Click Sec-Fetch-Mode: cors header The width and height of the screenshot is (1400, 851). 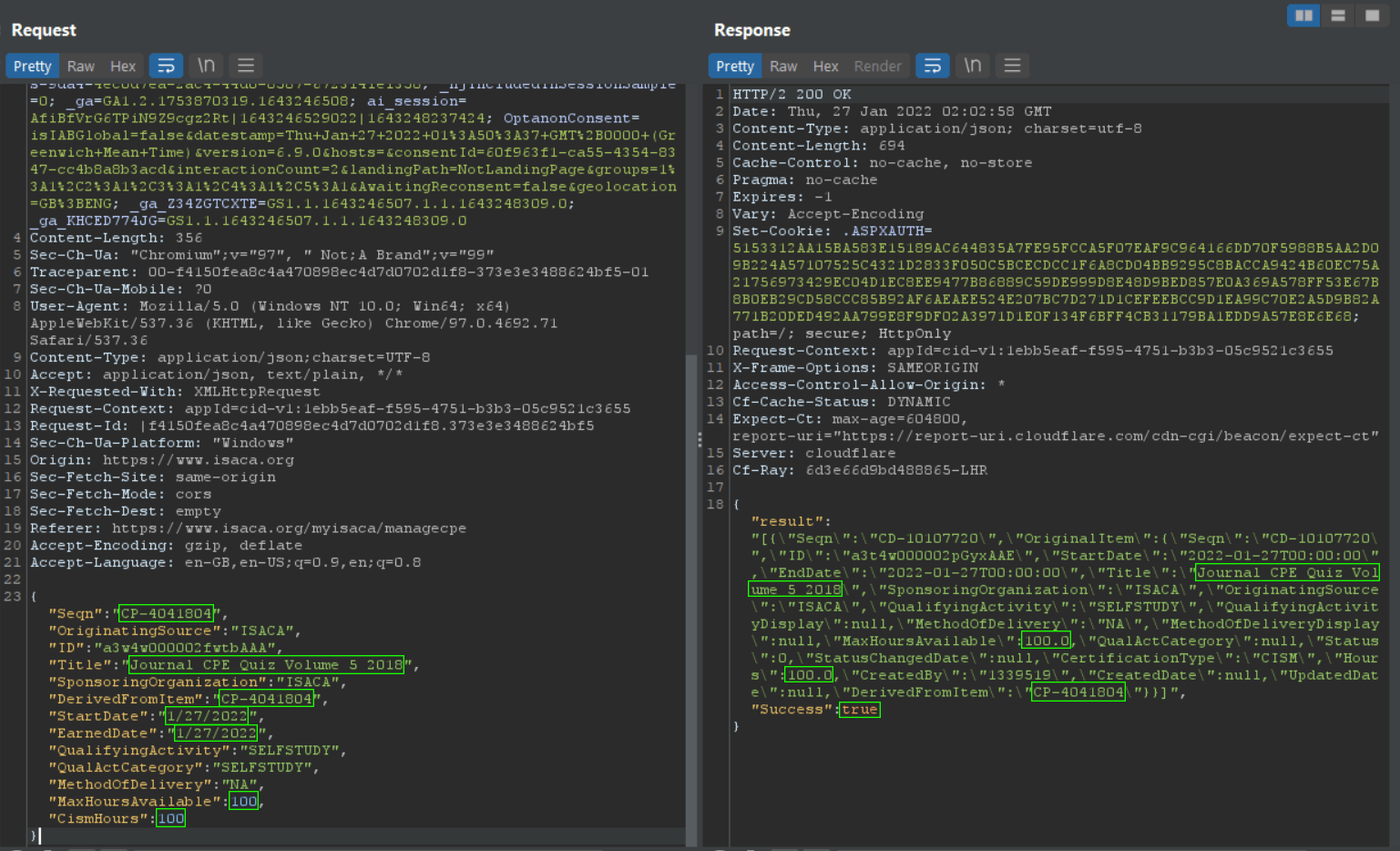(121, 494)
